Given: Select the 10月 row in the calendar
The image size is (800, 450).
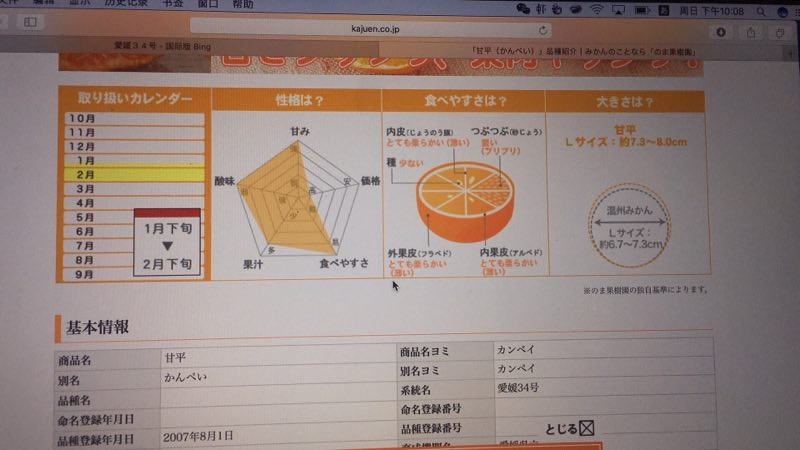Looking at the screenshot, I should pos(133,119).
